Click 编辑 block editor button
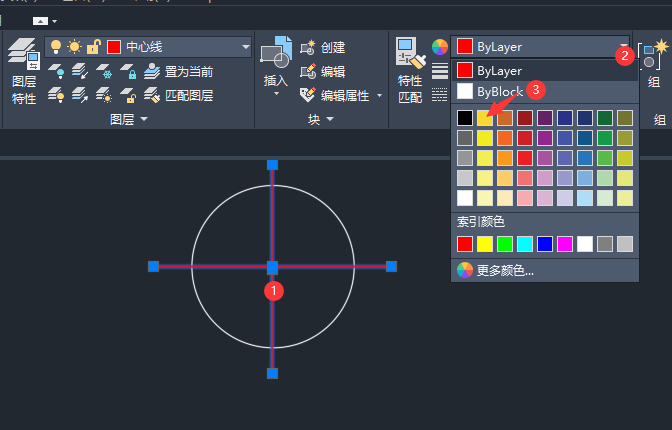This screenshot has width=672, height=430. (323, 71)
